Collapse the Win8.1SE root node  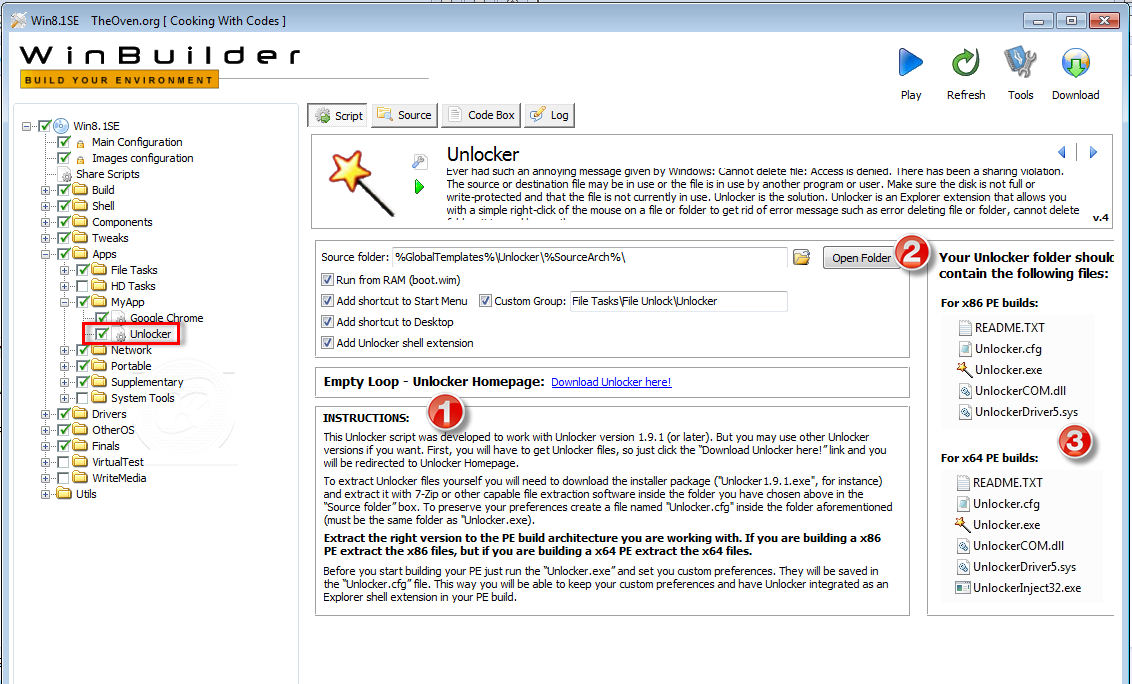[x=27, y=126]
